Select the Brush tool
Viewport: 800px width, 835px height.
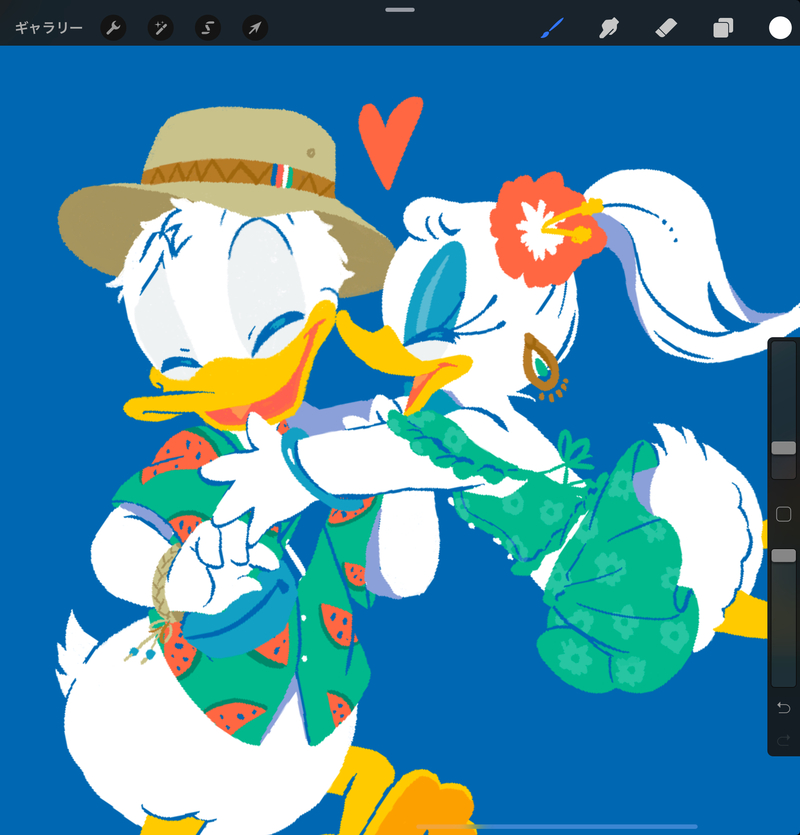(x=552, y=28)
